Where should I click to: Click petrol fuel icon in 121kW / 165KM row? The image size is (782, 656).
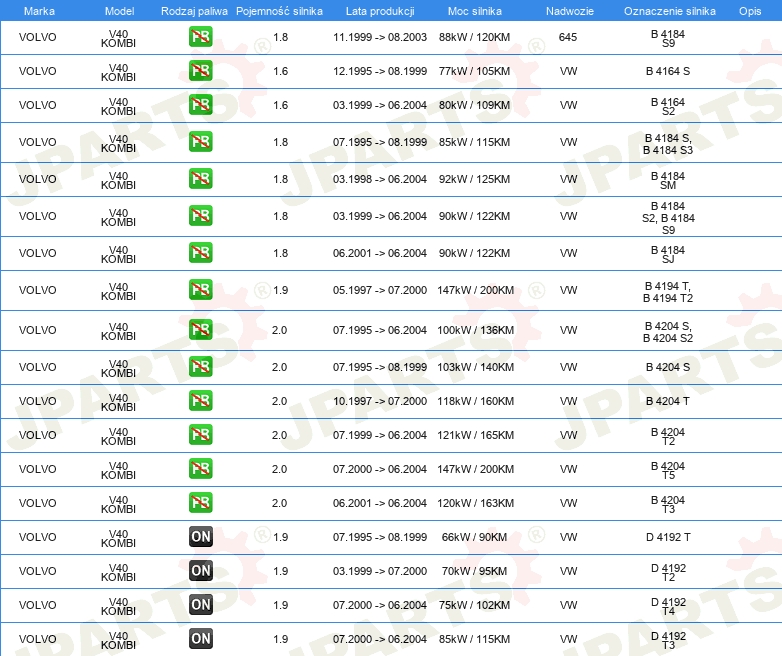tap(200, 435)
